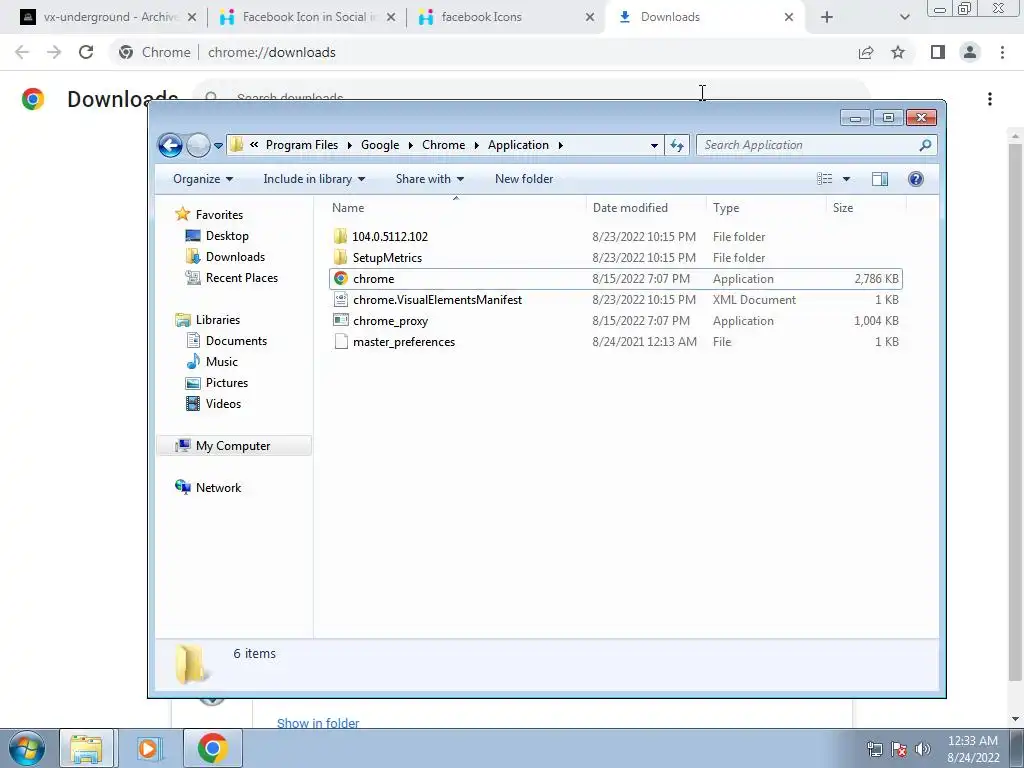Select chrome.VisualElementsManifest XML file icon
The image size is (1024, 768).
point(340,299)
